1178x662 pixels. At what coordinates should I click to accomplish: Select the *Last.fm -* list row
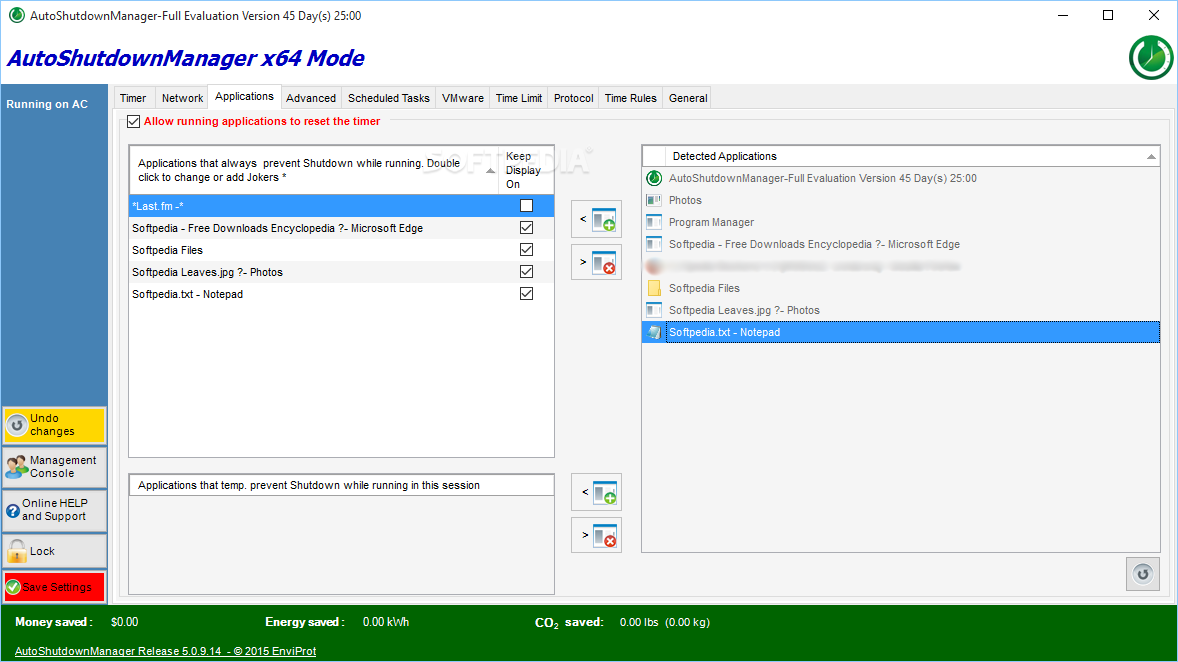[341, 206]
